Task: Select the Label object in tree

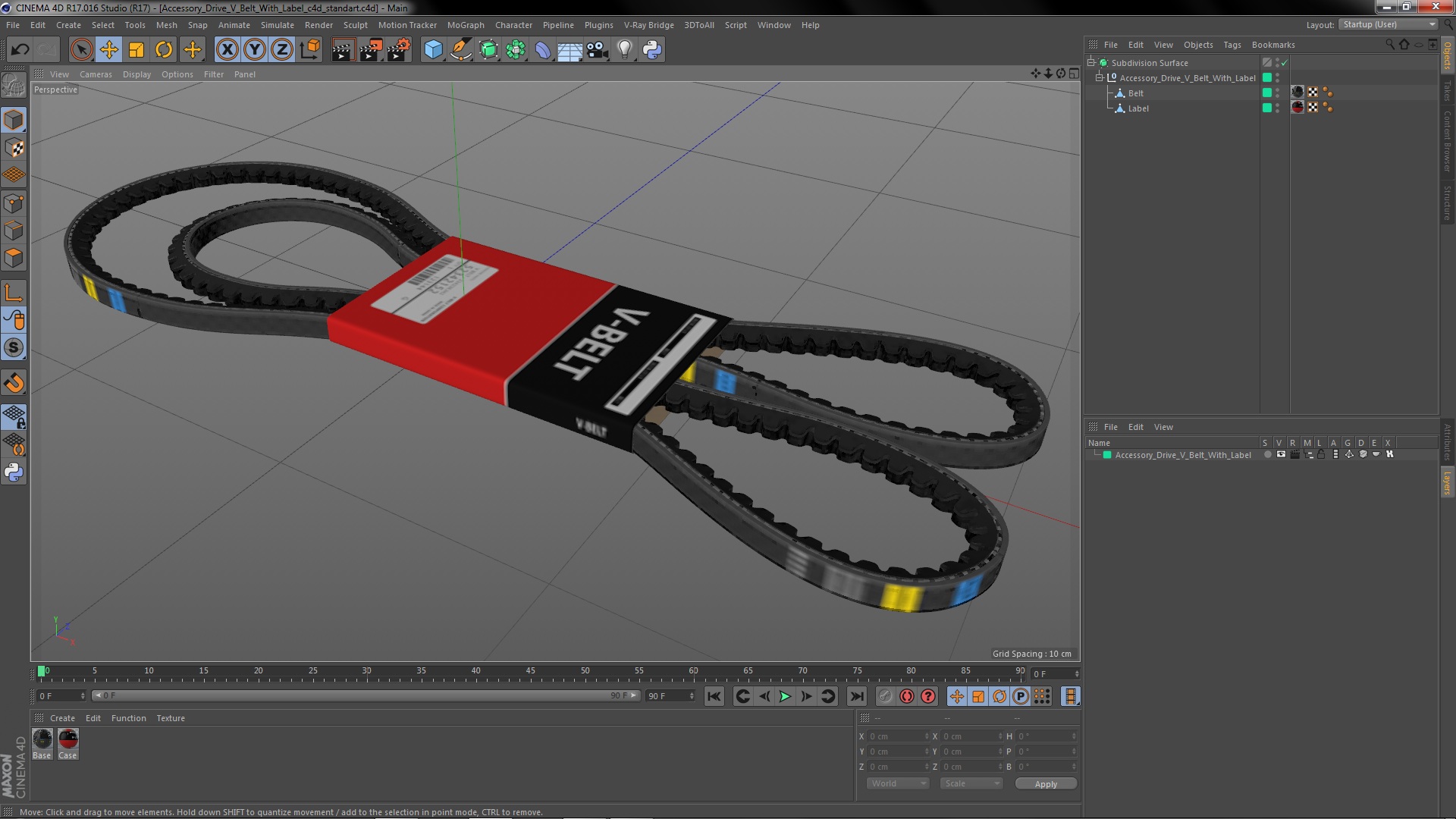Action: tap(1137, 108)
